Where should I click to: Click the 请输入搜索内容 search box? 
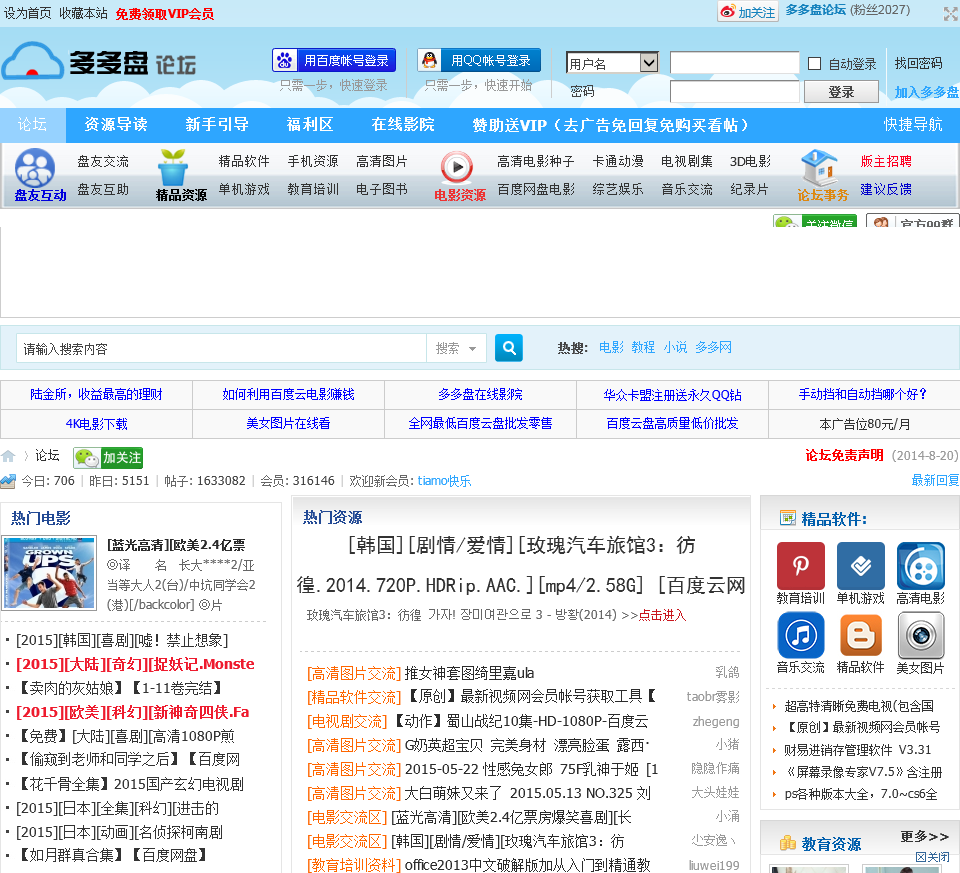(221, 348)
